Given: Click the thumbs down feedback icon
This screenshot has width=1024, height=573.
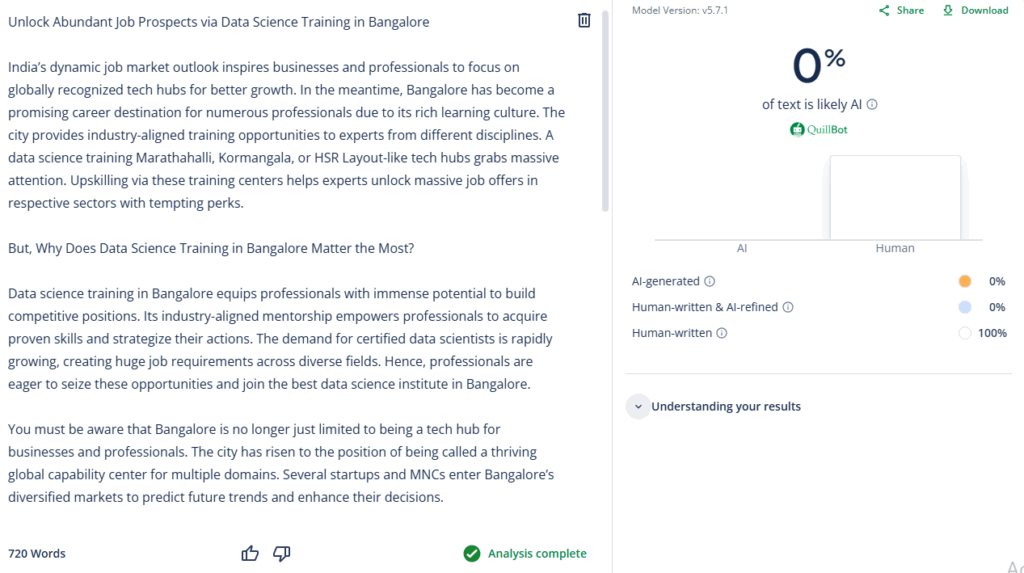Looking at the screenshot, I should pyautogui.click(x=282, y=553).
